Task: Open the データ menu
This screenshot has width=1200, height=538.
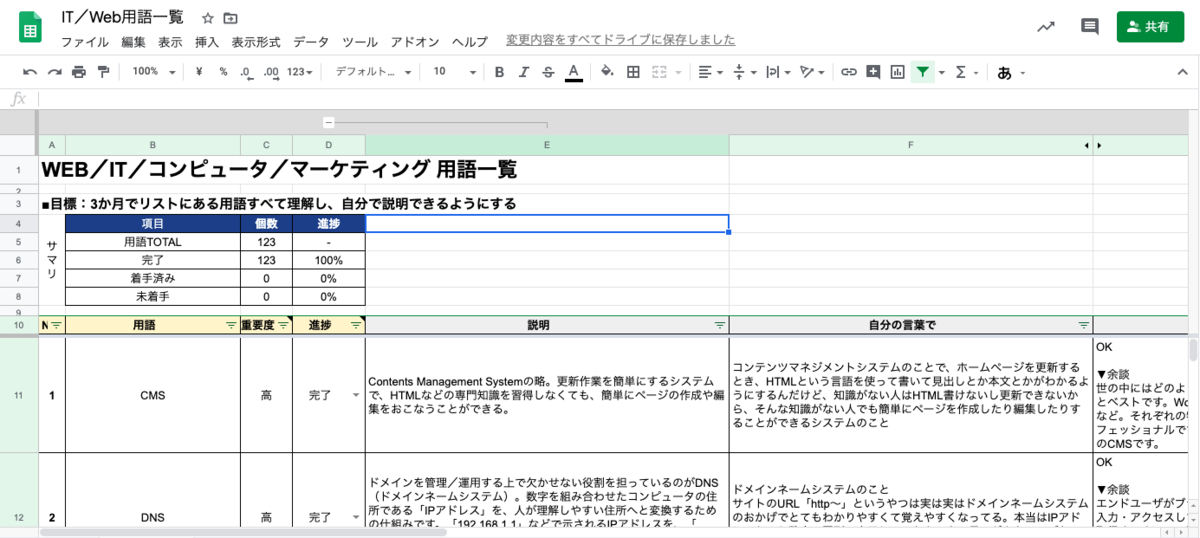Action: 311,42
